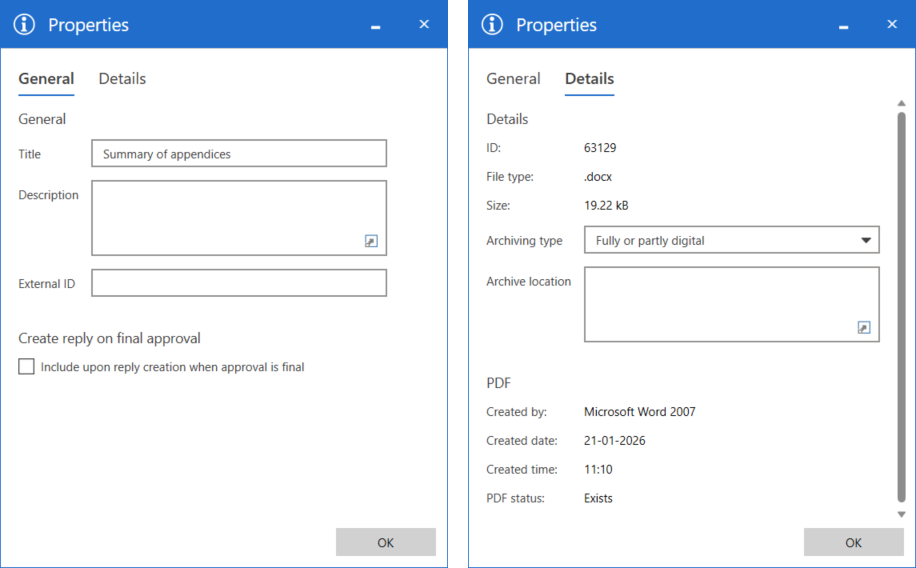Click the info icon in left Properties window
916x568 pixels.
[x=25, y=25]
